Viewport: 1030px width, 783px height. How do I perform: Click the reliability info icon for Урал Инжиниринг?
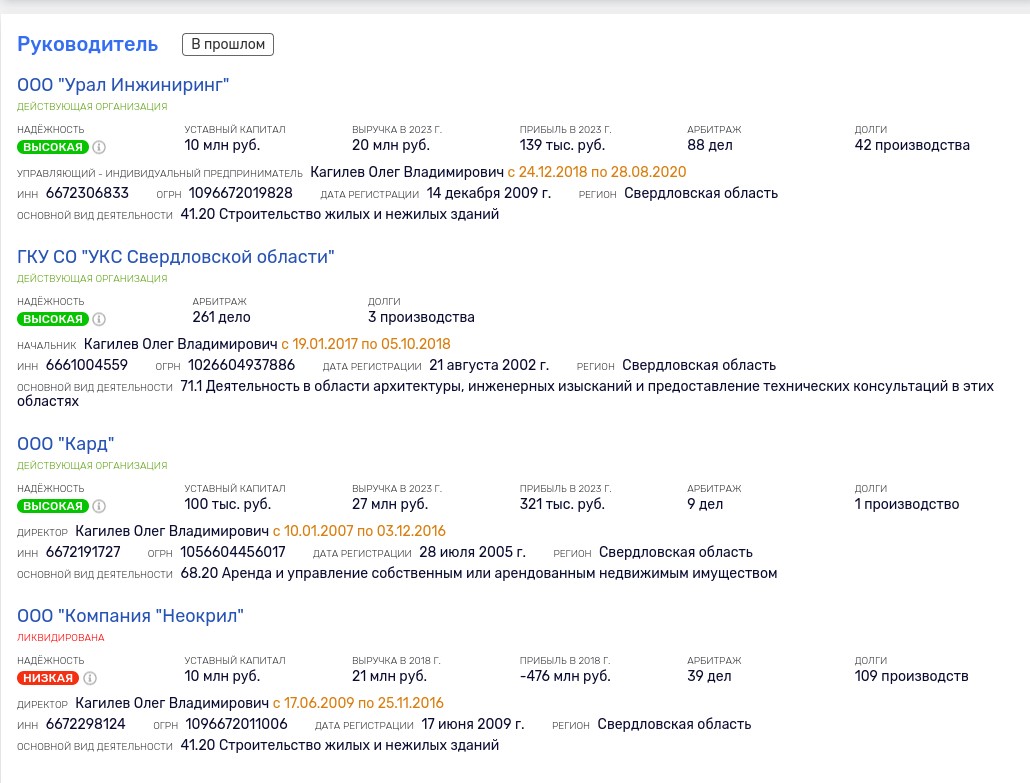pyautogui.click(x=99, y=147)
